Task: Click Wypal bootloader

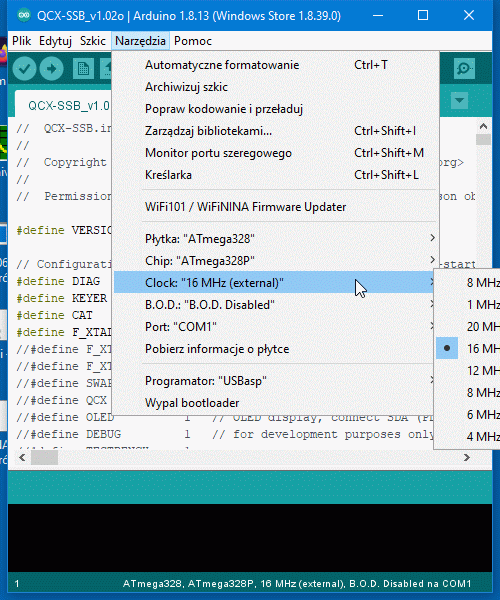Action: click(276, 403)
